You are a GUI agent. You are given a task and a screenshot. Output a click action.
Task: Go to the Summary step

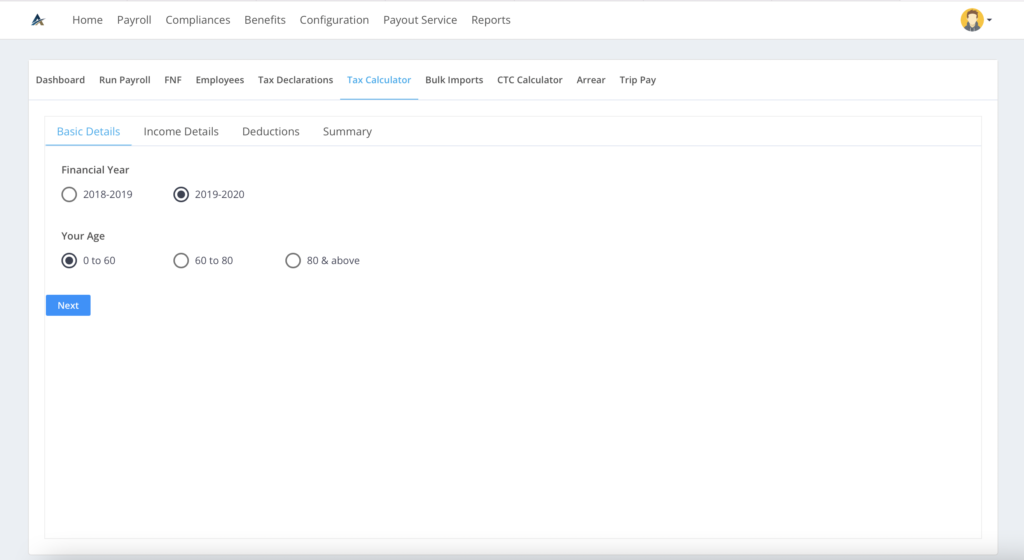tap(347, 131)
